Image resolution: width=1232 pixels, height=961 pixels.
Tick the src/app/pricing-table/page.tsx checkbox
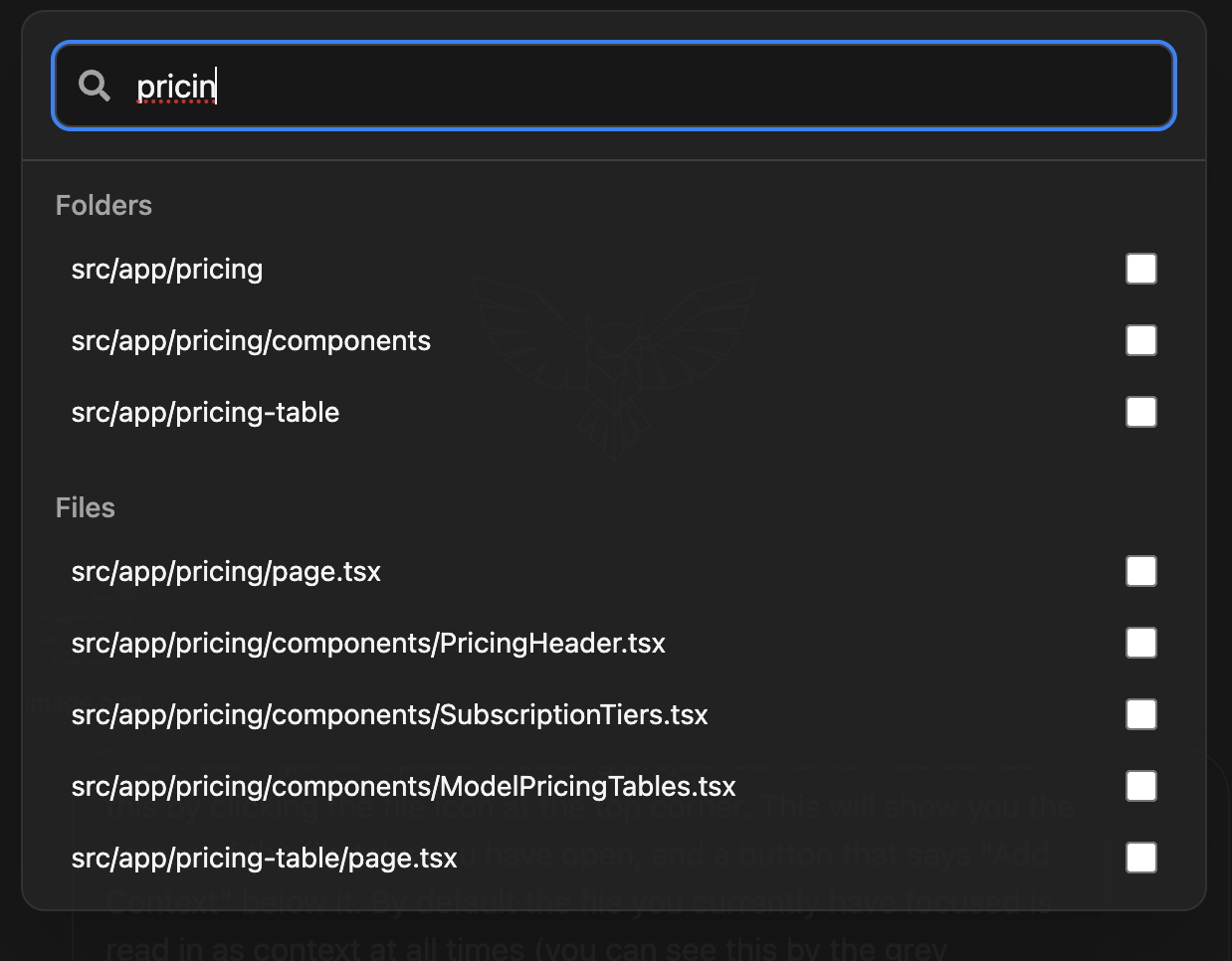coord(1140,858)
